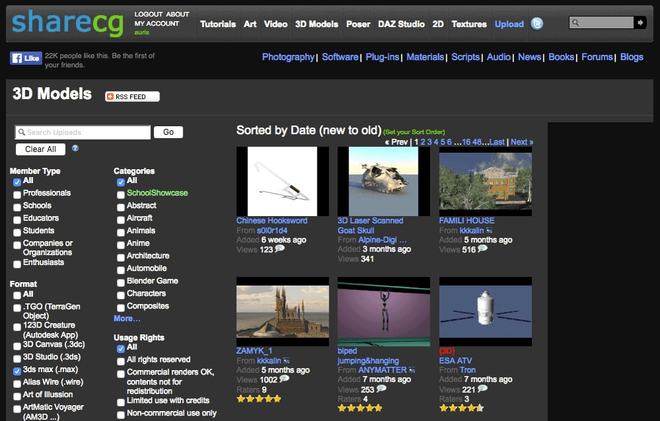Click comment bubble next to Chinese Hooksword views

click(x=281, y=248)
